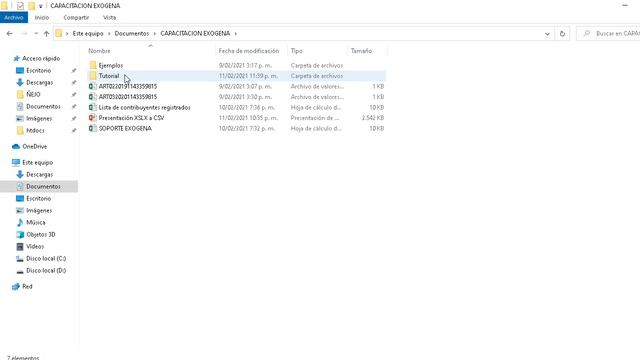The height and width of the screenshot is (360, 640).
Task: Switch to the Inicio ribbon tab
Action: coord(42,18)
